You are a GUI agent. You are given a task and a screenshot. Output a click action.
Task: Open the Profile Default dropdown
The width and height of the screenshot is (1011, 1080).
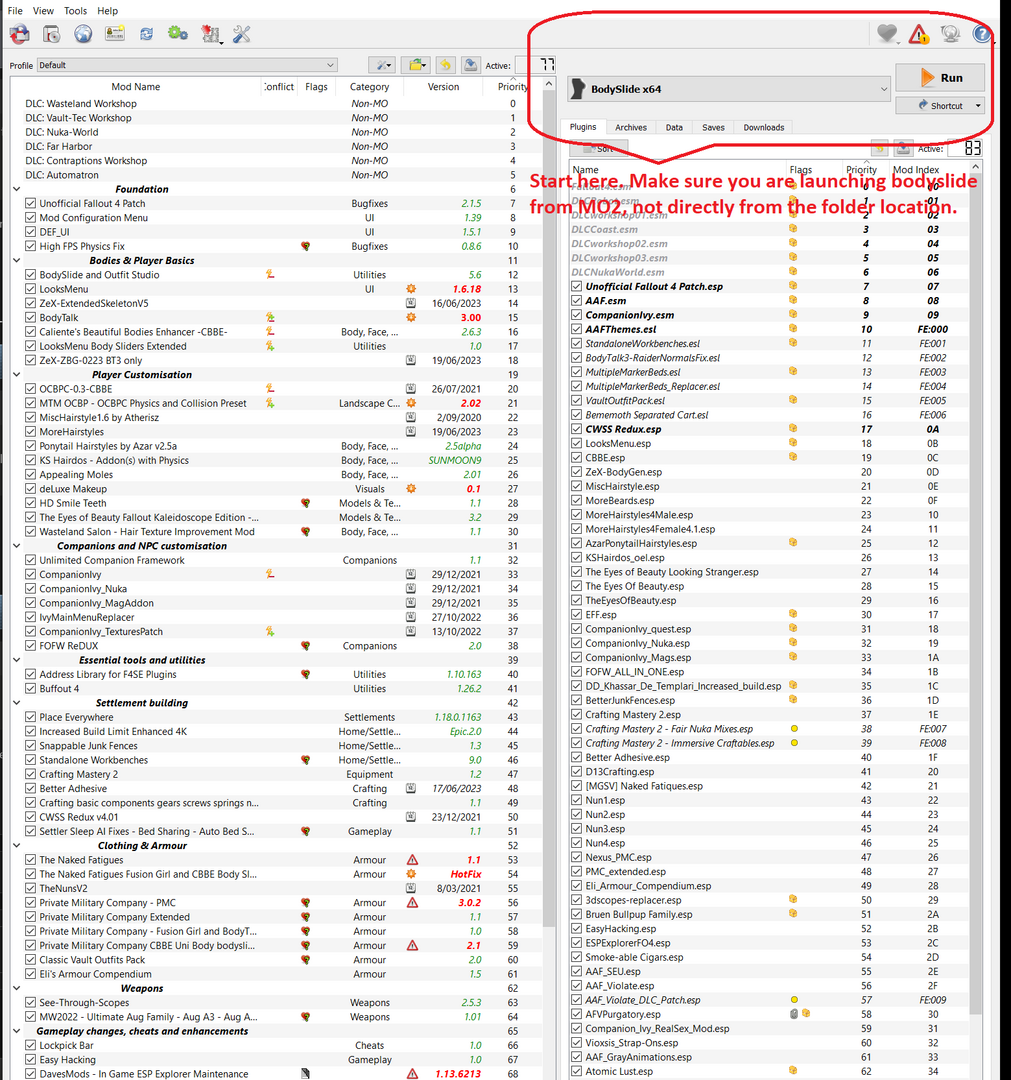coord(186,65)
